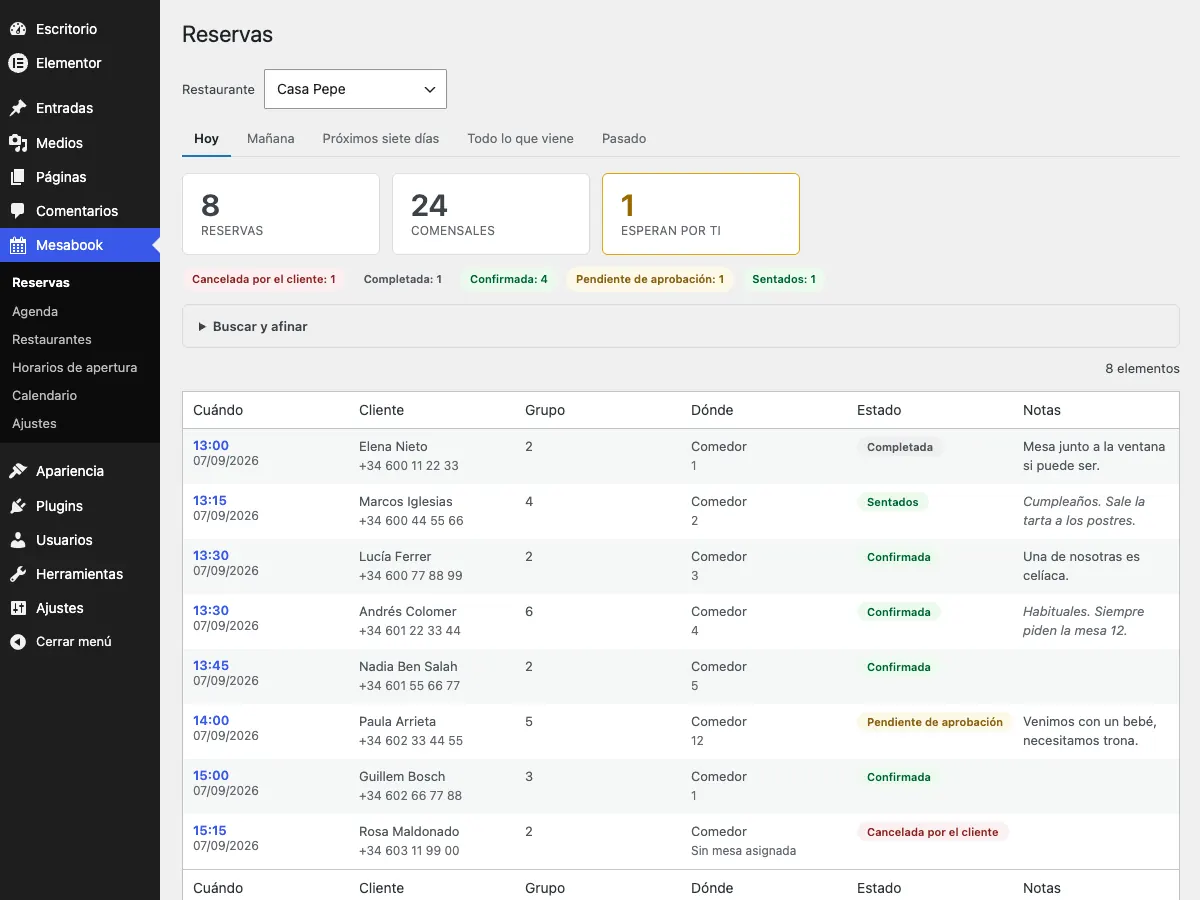
Task: Click the Ajustes sliders icon in main menu
Action: pos(18,608)
